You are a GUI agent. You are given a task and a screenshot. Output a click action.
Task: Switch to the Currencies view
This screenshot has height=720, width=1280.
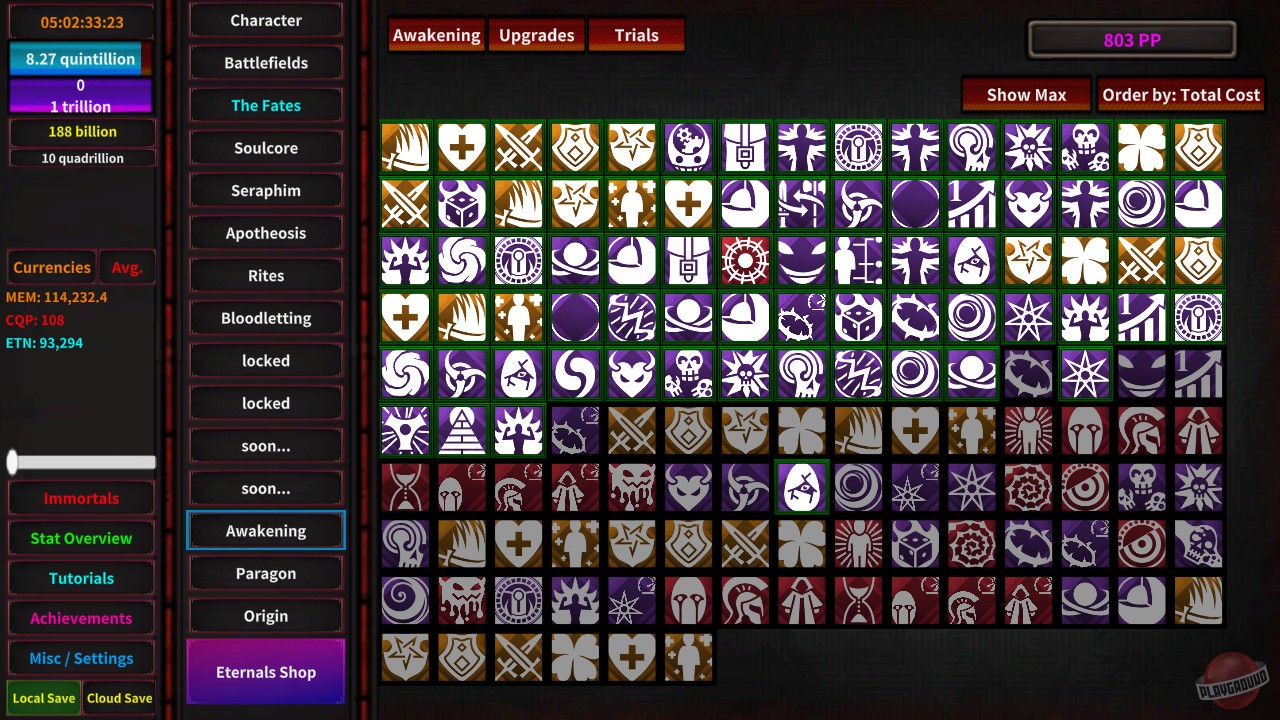(51, 267)
